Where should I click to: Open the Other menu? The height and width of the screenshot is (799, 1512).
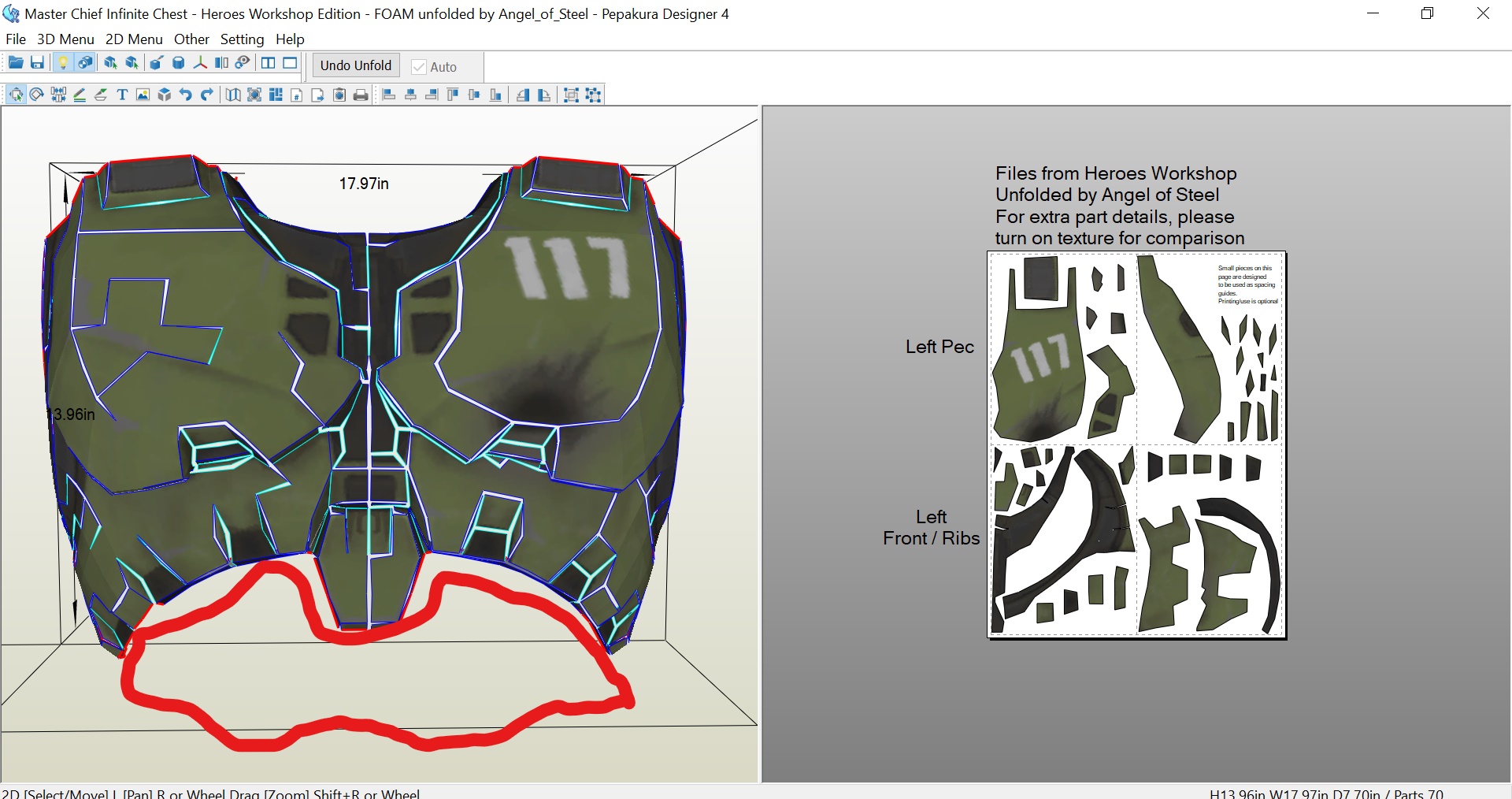point(191,39)
